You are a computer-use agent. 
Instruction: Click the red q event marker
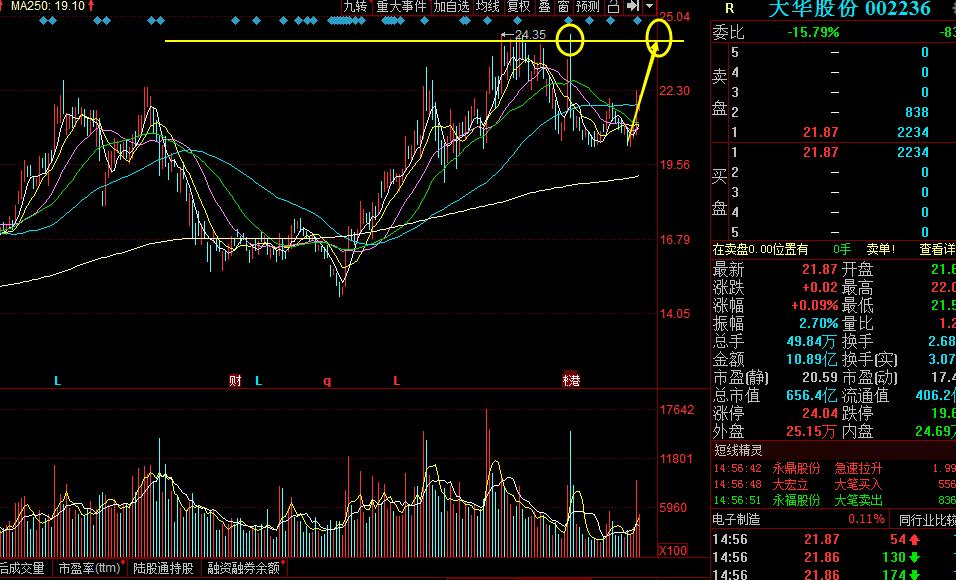327,381
